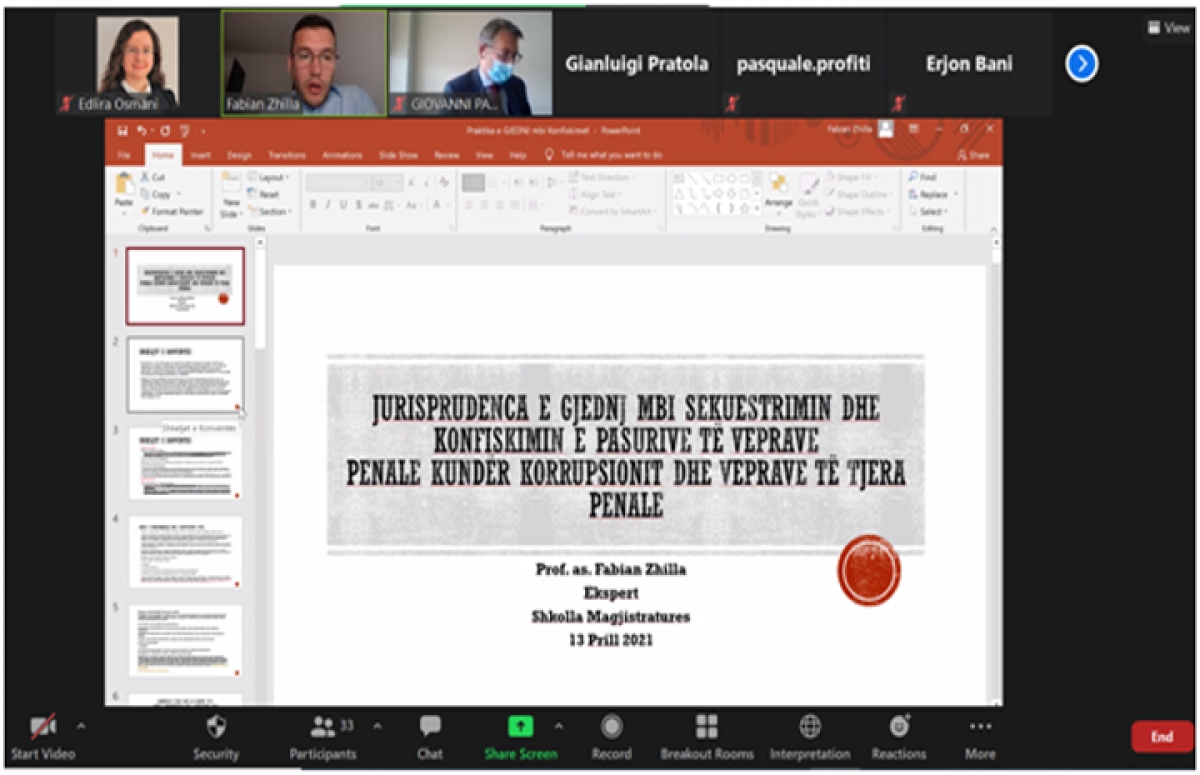Open the Zoom Security menu icon
Viewport: 1200px width, 775px height.
click(x=216, y=727)
